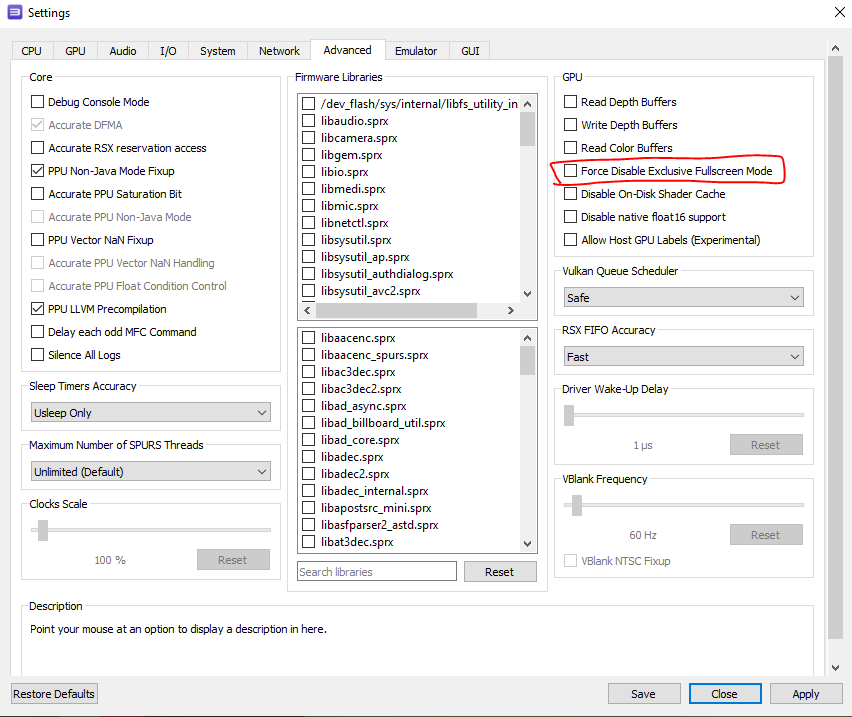Check libcamera.sprx library
Image resolution: width=852 pixels, height=717 pixels.
[308, 138]
